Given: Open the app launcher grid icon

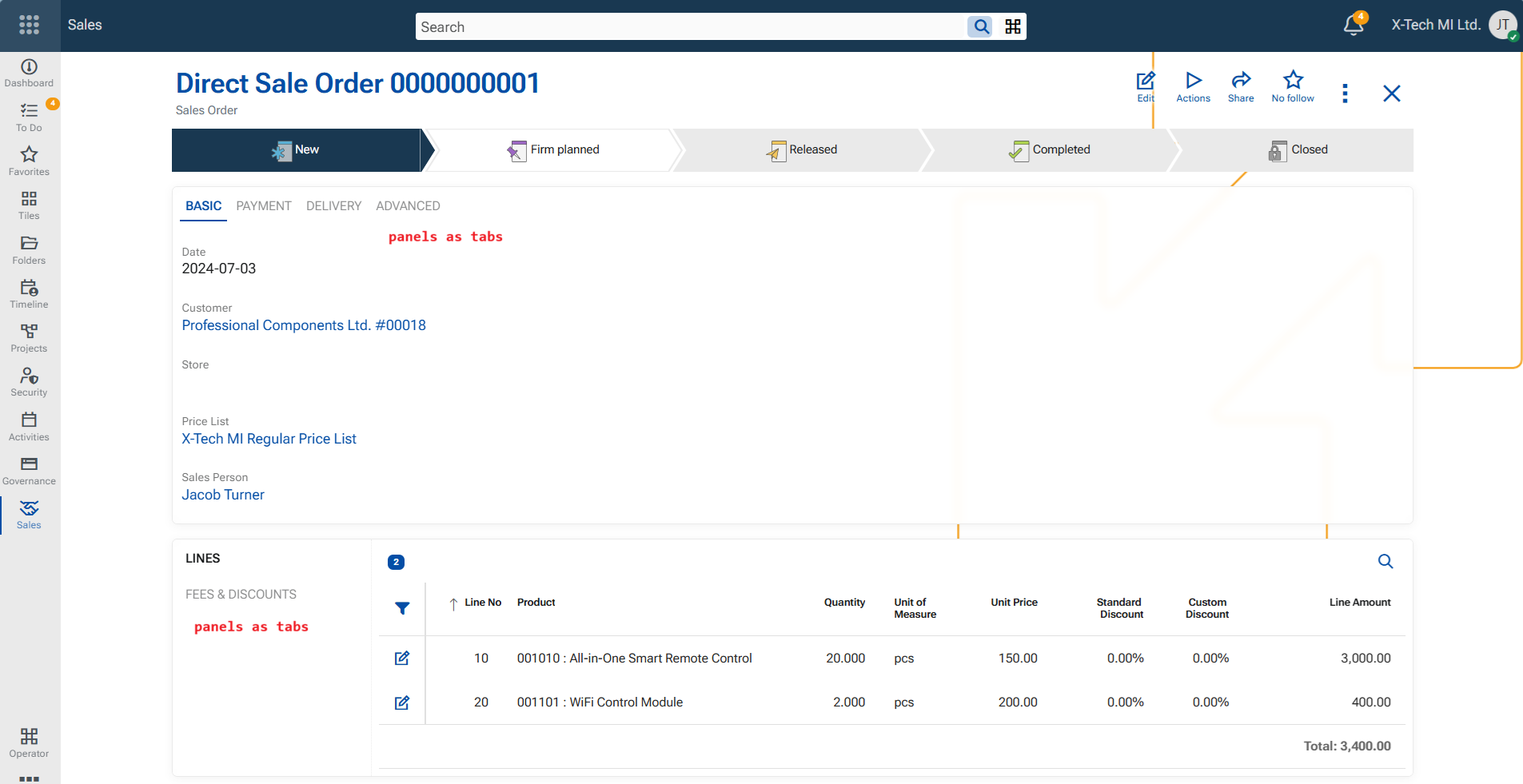Looking at the screenshot, I should coord(30,25).
